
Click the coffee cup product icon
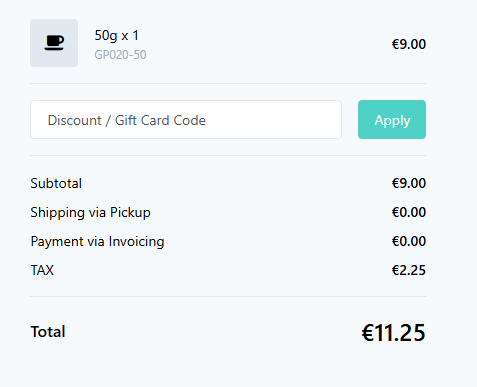54,43
